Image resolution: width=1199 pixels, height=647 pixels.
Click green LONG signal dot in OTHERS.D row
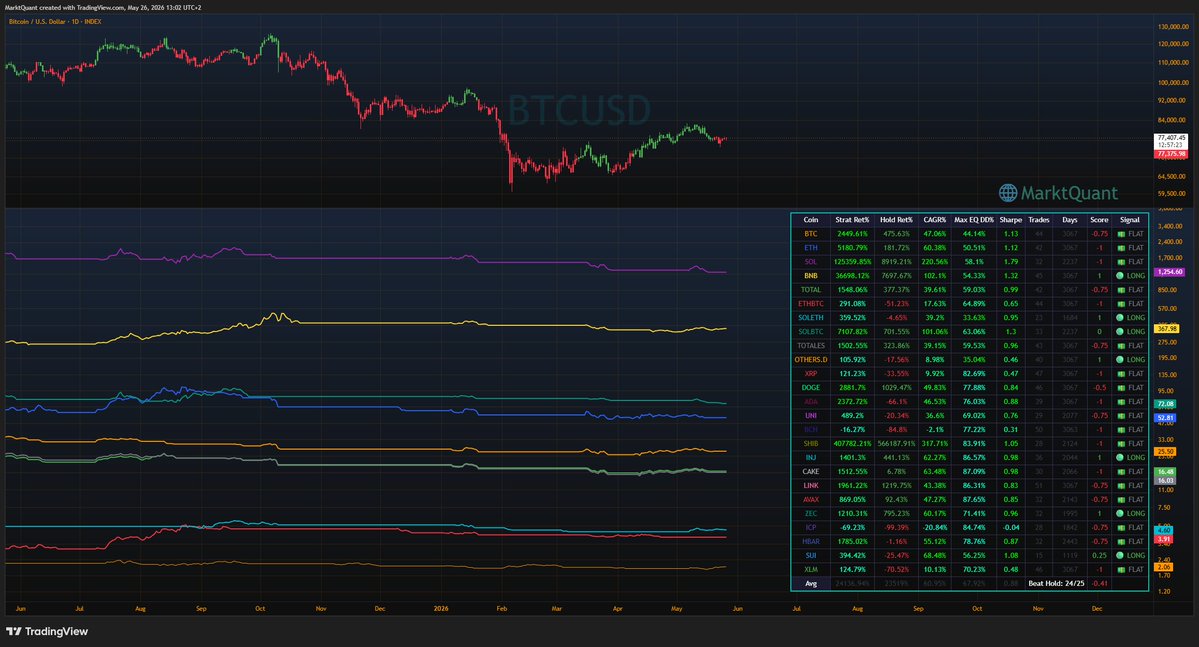tap(1119, 359)
